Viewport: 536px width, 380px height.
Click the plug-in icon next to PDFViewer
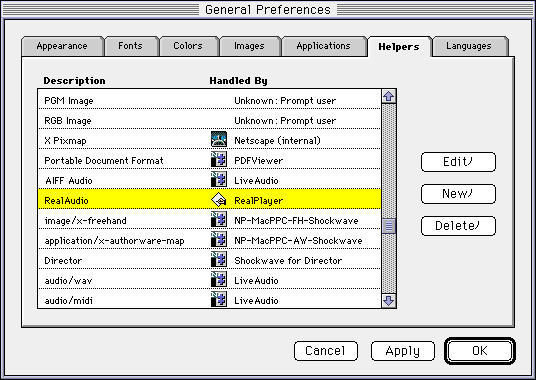tap(219, 159)
